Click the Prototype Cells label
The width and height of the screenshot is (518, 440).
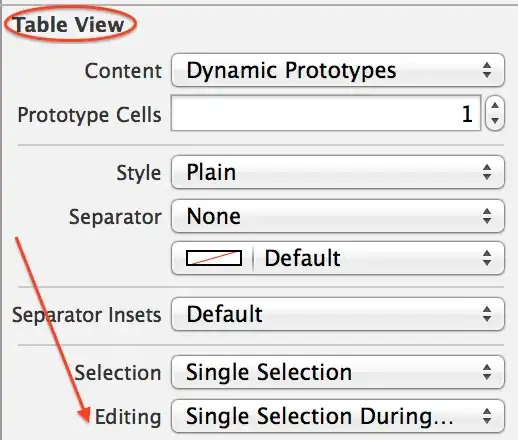pyautogui.click(x=89, y=115)
